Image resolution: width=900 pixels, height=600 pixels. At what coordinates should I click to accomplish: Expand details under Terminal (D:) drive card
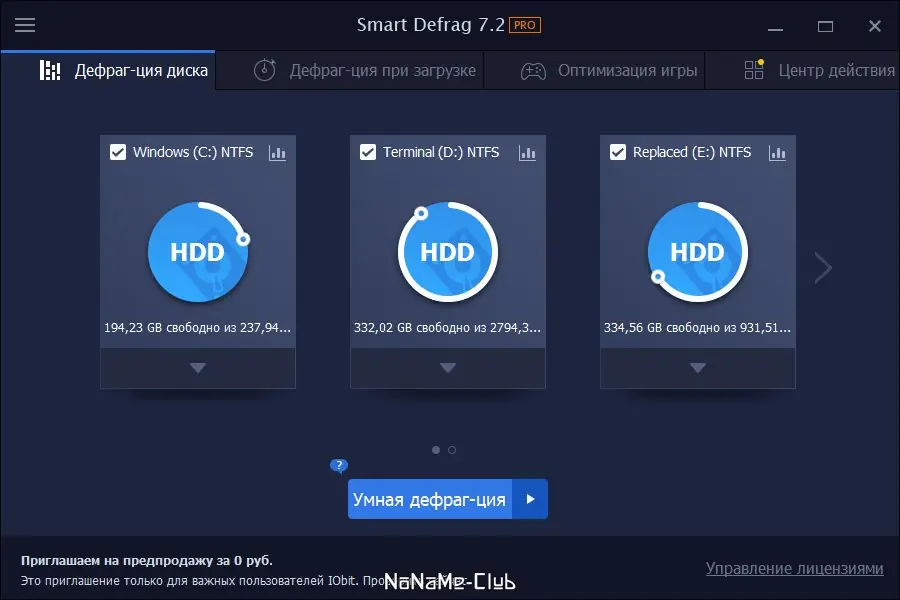[x=447, y=369]
